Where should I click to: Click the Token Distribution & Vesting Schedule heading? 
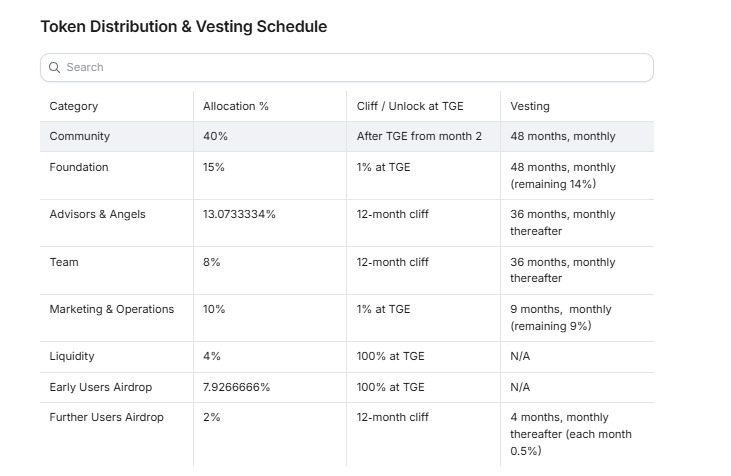(x=184, y=27)
